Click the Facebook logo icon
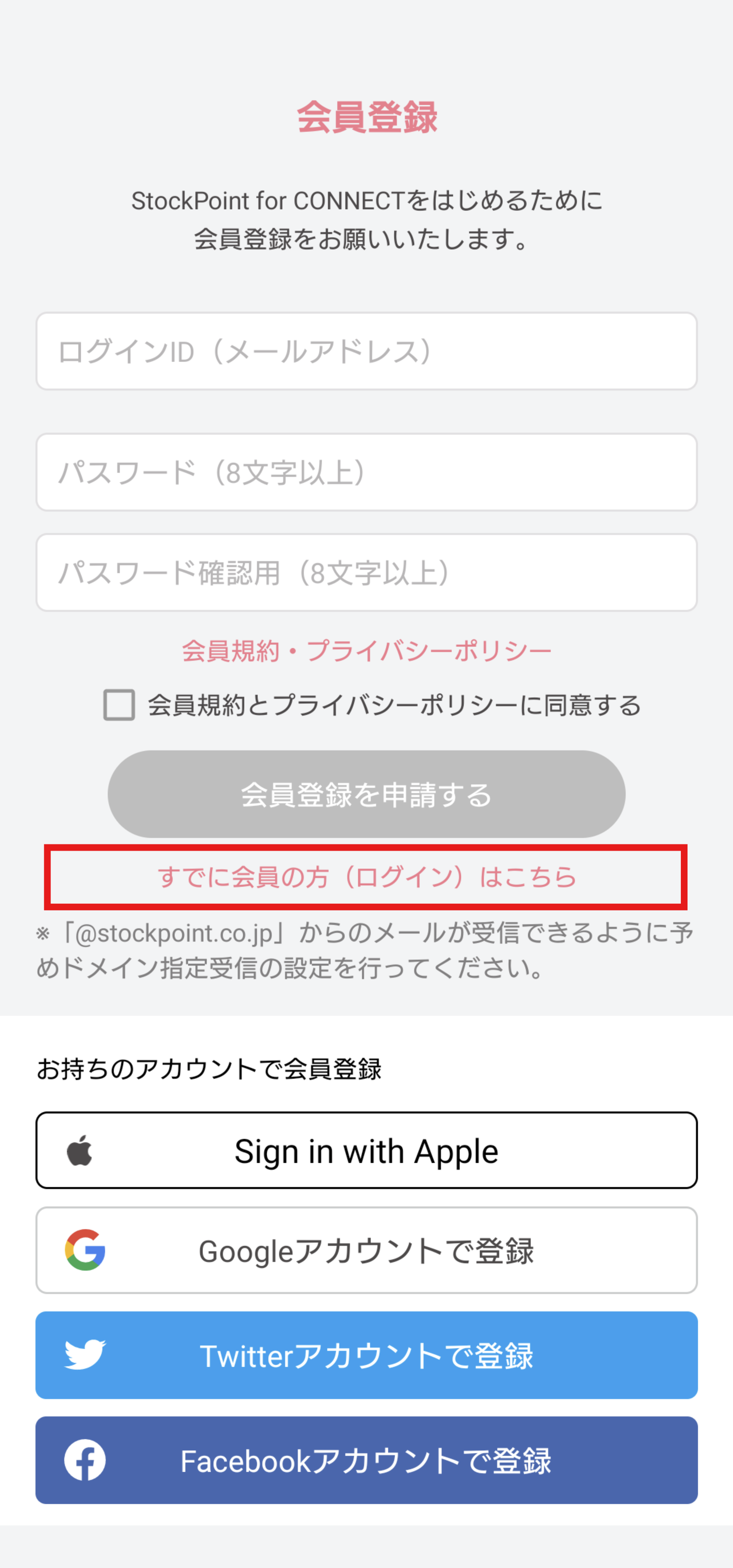This screenshot has width=733, height=1568. tap(85, 1460)
